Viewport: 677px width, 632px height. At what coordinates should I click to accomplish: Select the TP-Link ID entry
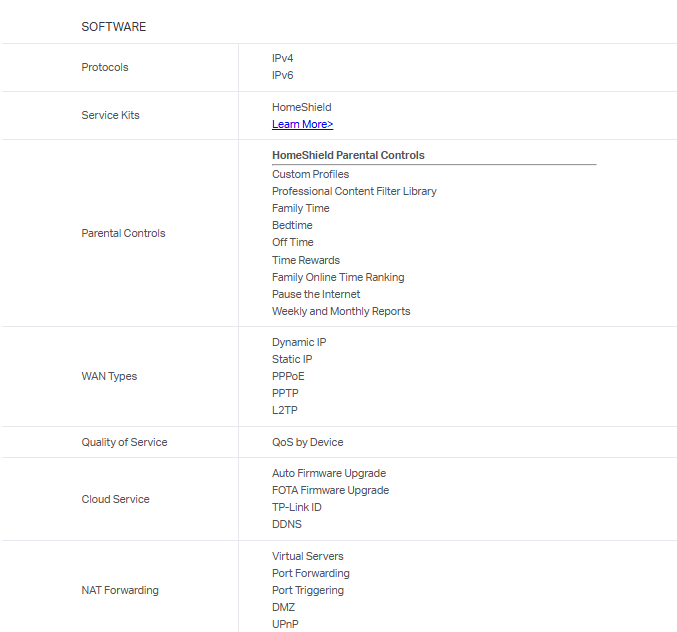(296, 507)
